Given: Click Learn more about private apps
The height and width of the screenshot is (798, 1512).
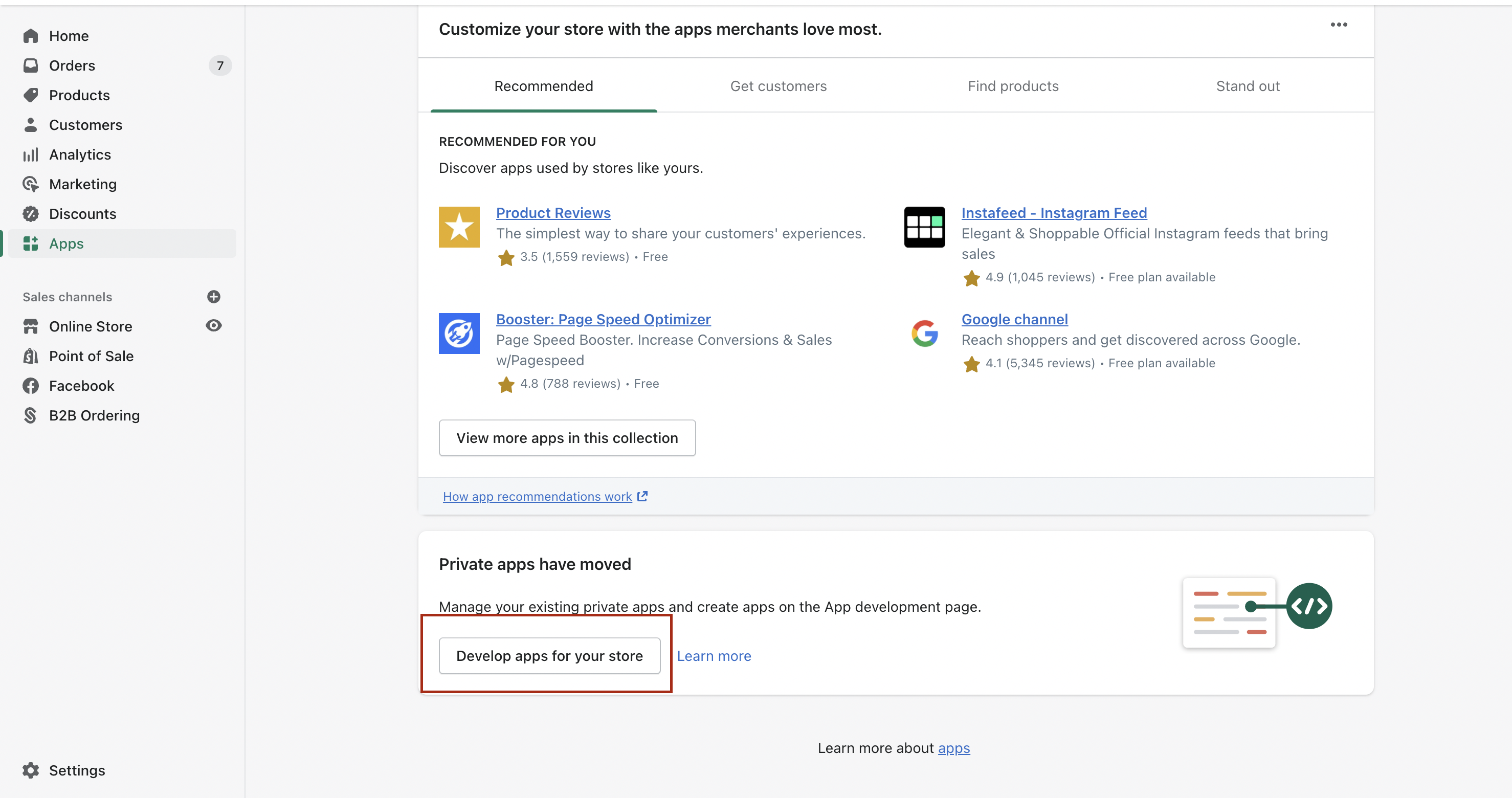Looking at the screenshot, I should (714, 655).
